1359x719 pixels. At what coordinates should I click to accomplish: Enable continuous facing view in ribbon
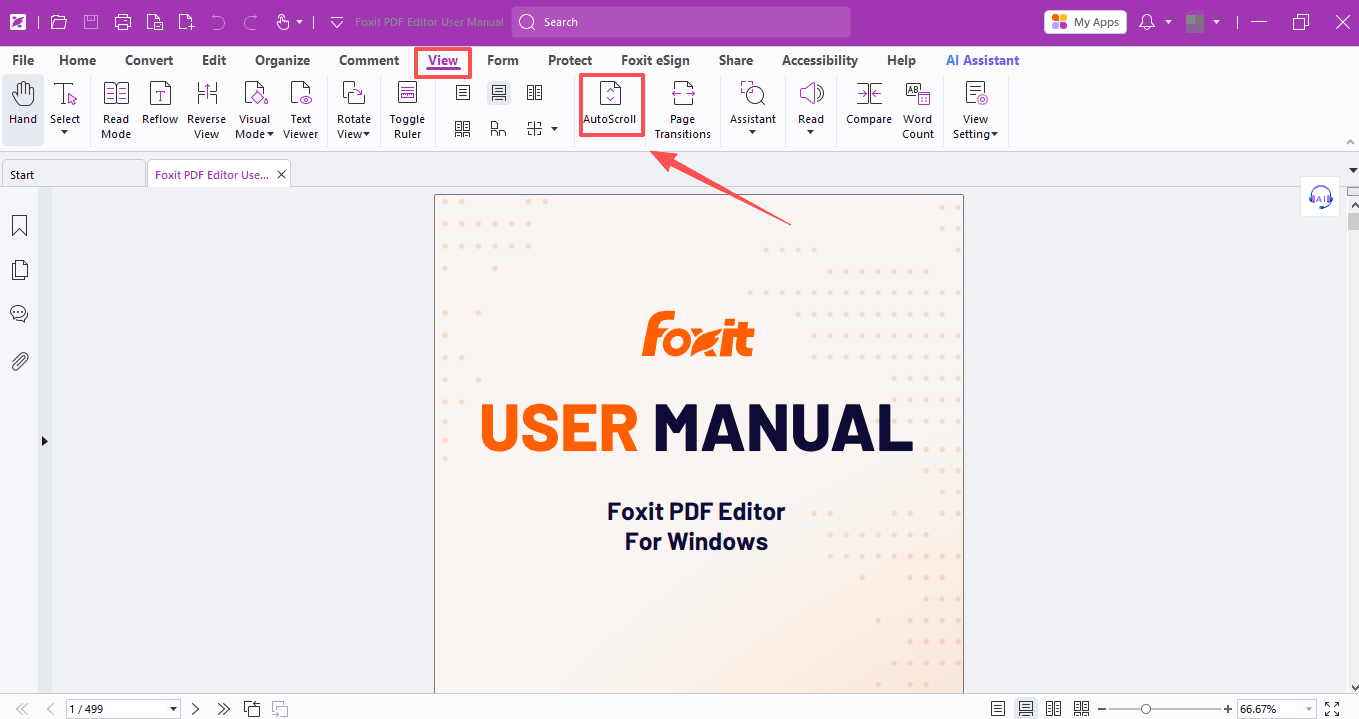(463, 128)
